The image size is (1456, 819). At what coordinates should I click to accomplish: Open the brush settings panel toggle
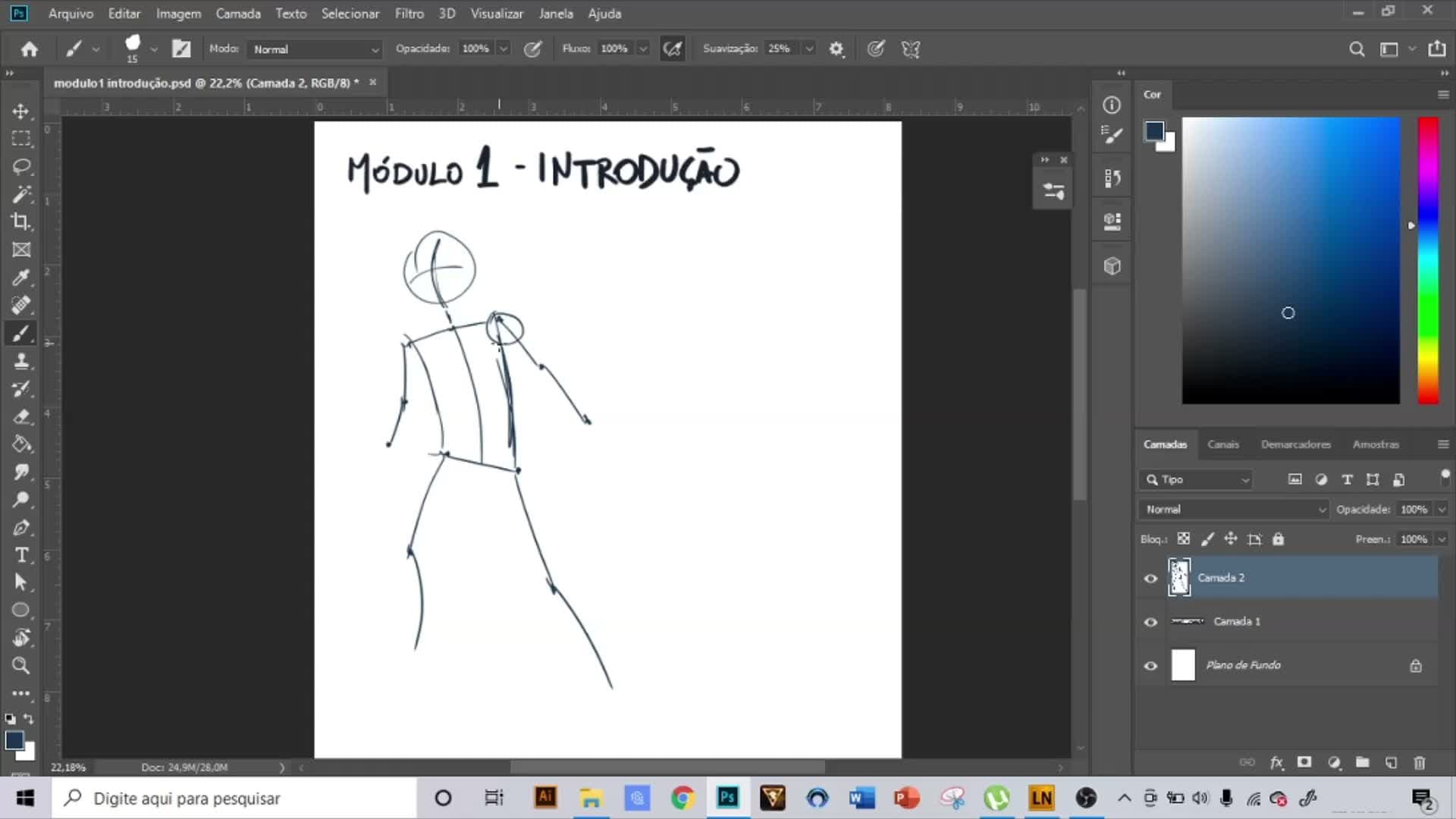coord(181,49)
